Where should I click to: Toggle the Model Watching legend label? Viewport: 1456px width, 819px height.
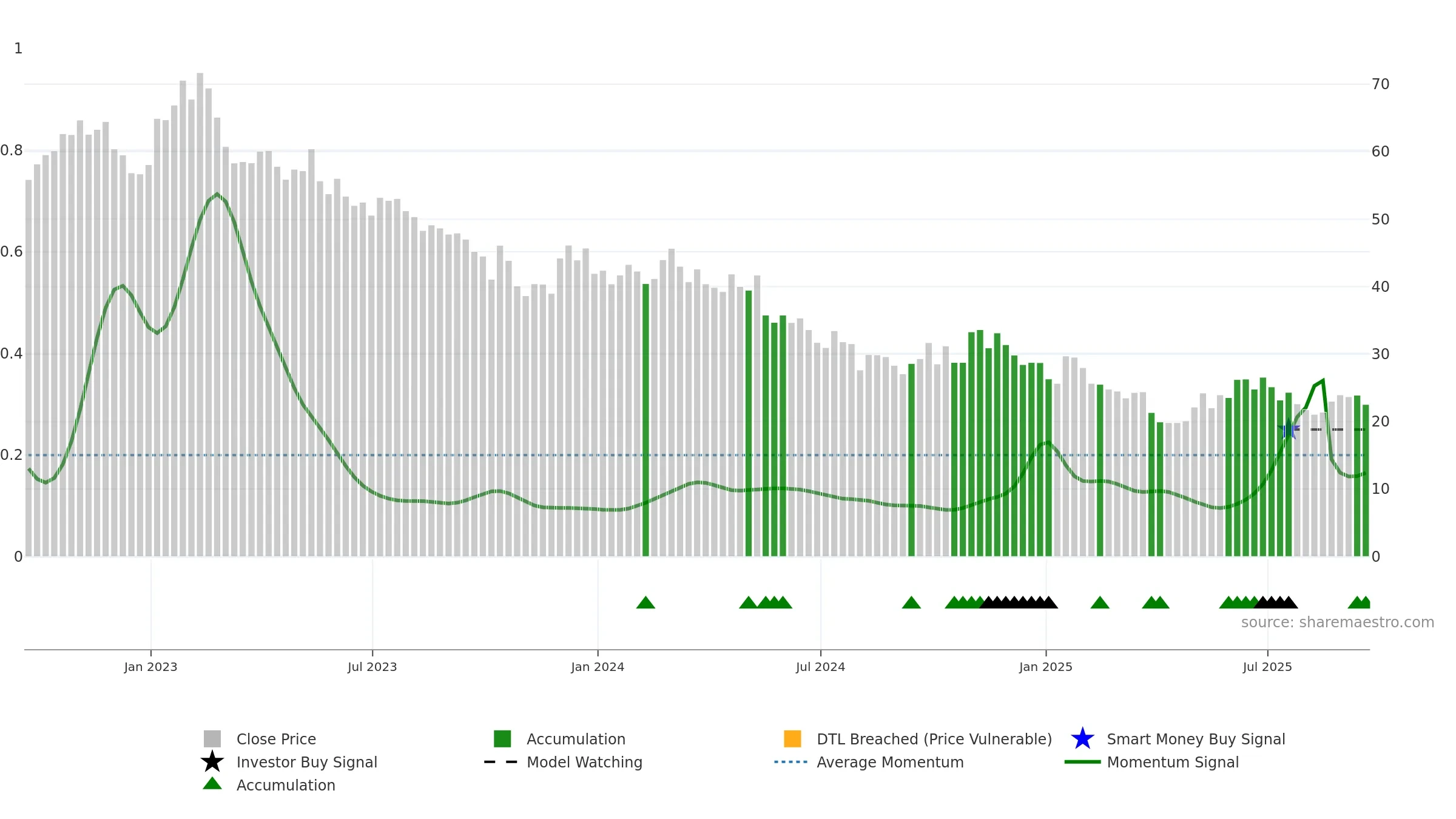tap(584, 762)
